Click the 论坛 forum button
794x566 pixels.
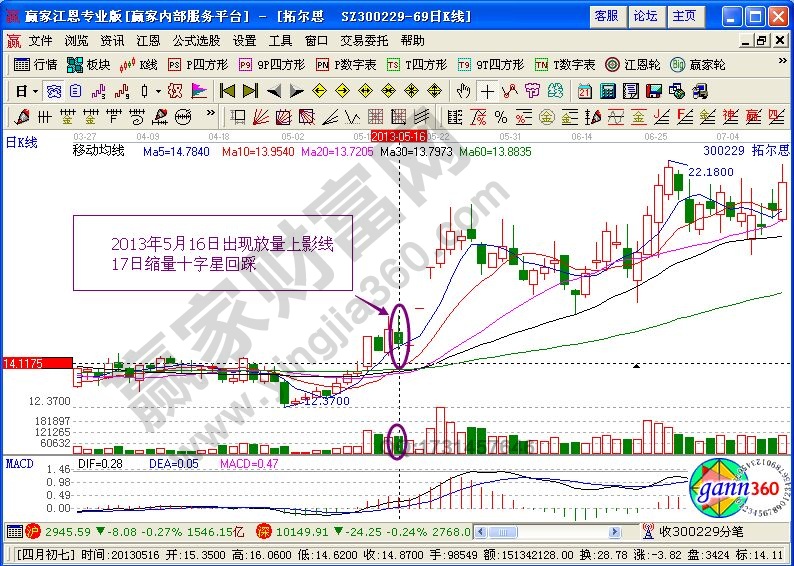click(x=645, y=16)
